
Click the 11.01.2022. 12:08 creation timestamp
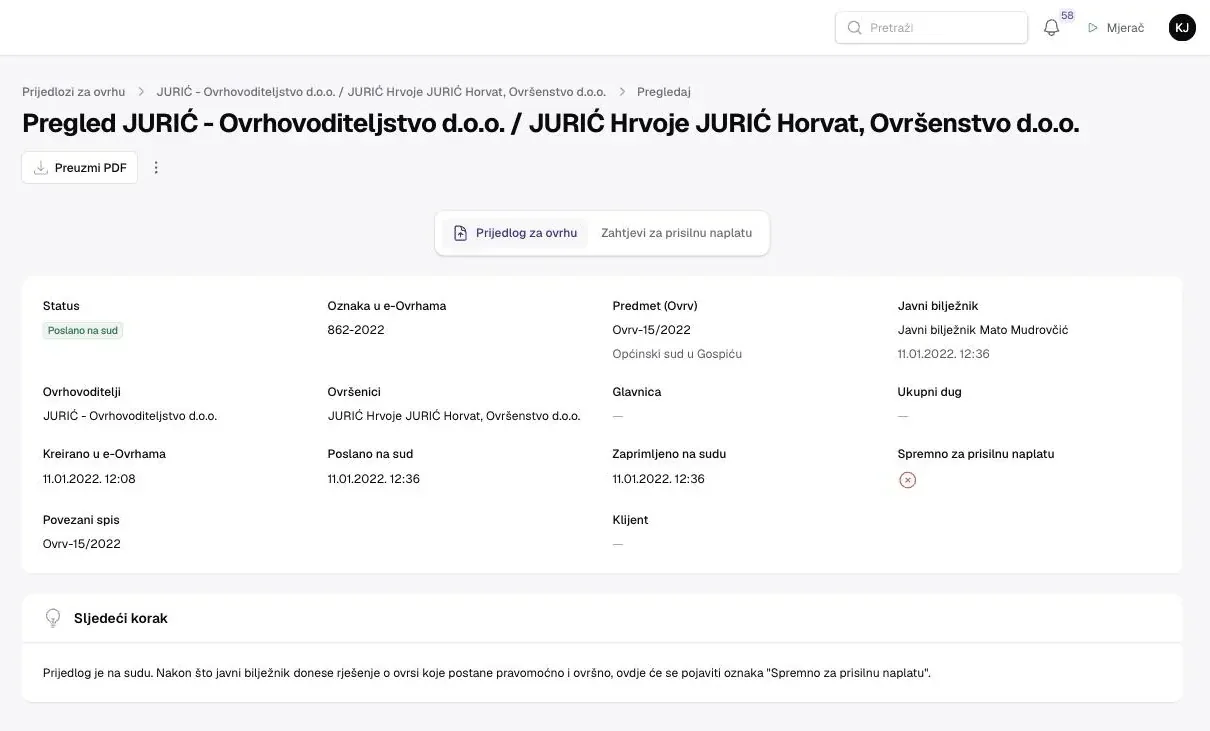coord(89,479)
